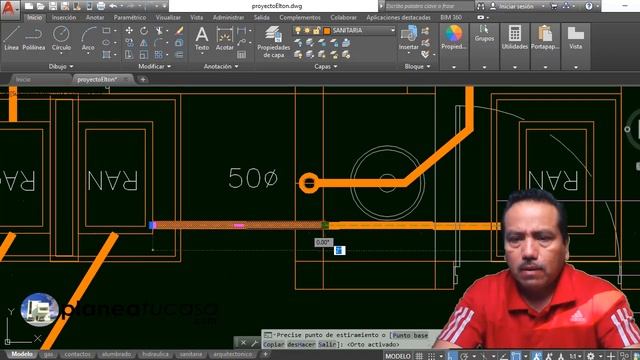640x360 pixels.
Task: Expand the Anotación panel
Action: click(x=221, y=66)
